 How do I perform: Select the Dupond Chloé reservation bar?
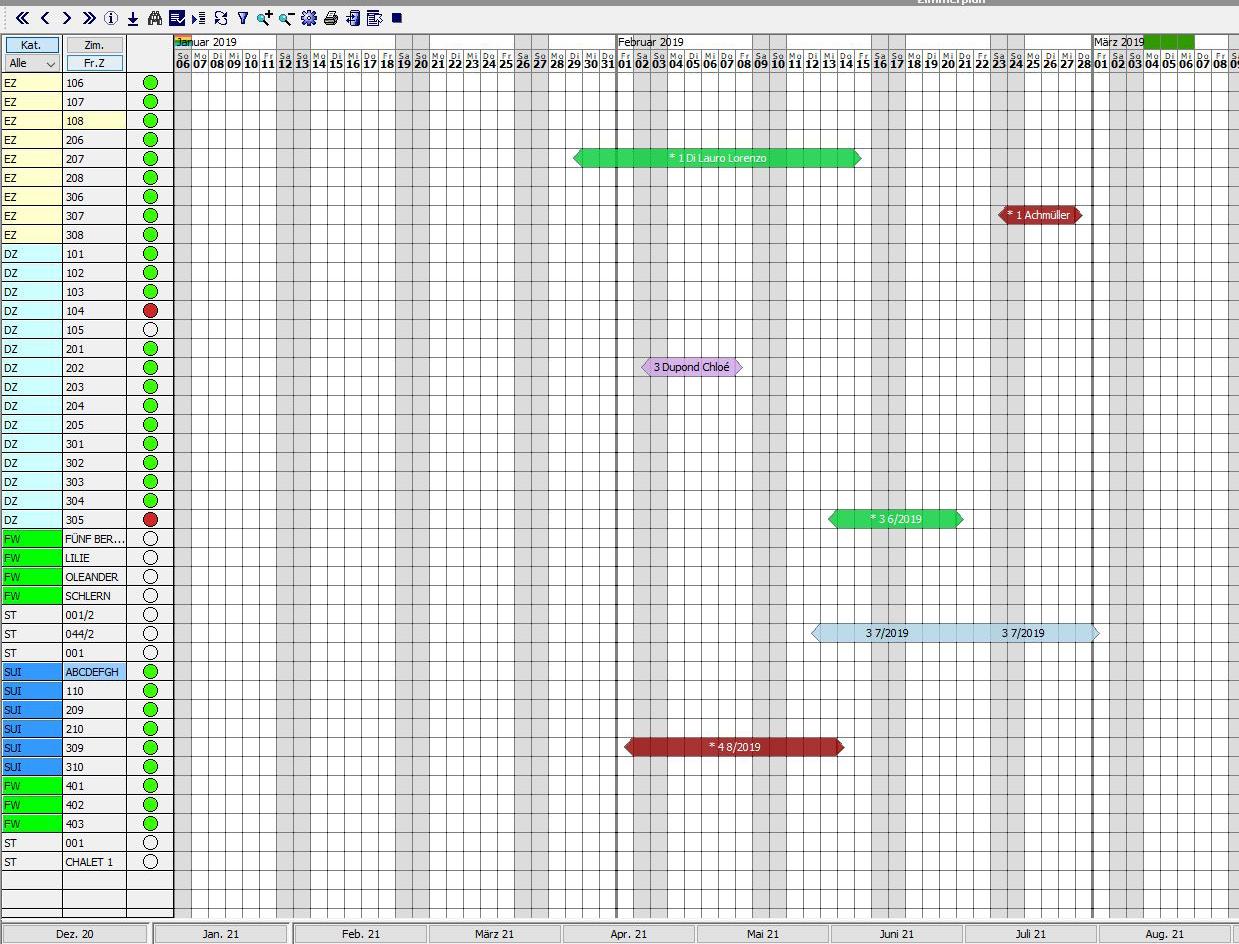click(x=692, y=367)
